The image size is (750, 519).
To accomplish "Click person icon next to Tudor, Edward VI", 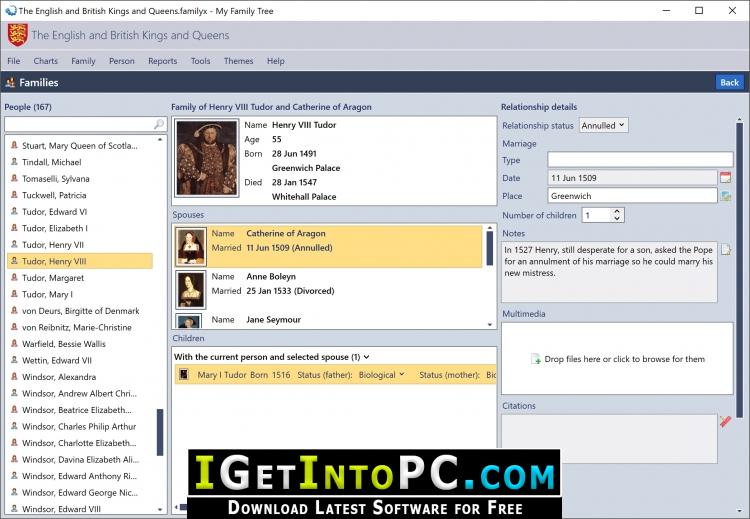I will pyautogui.click(x=14, y=211).
